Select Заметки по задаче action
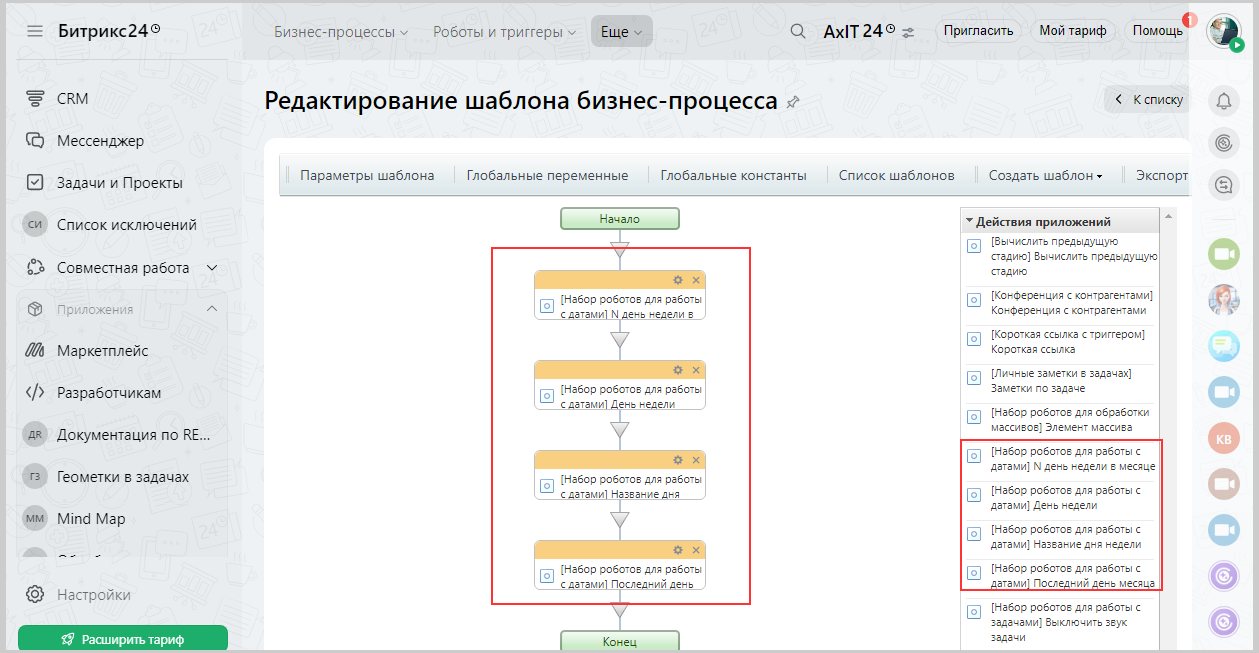Image resolution: width=1259 pixels, height=653 pixels. 1061,380
